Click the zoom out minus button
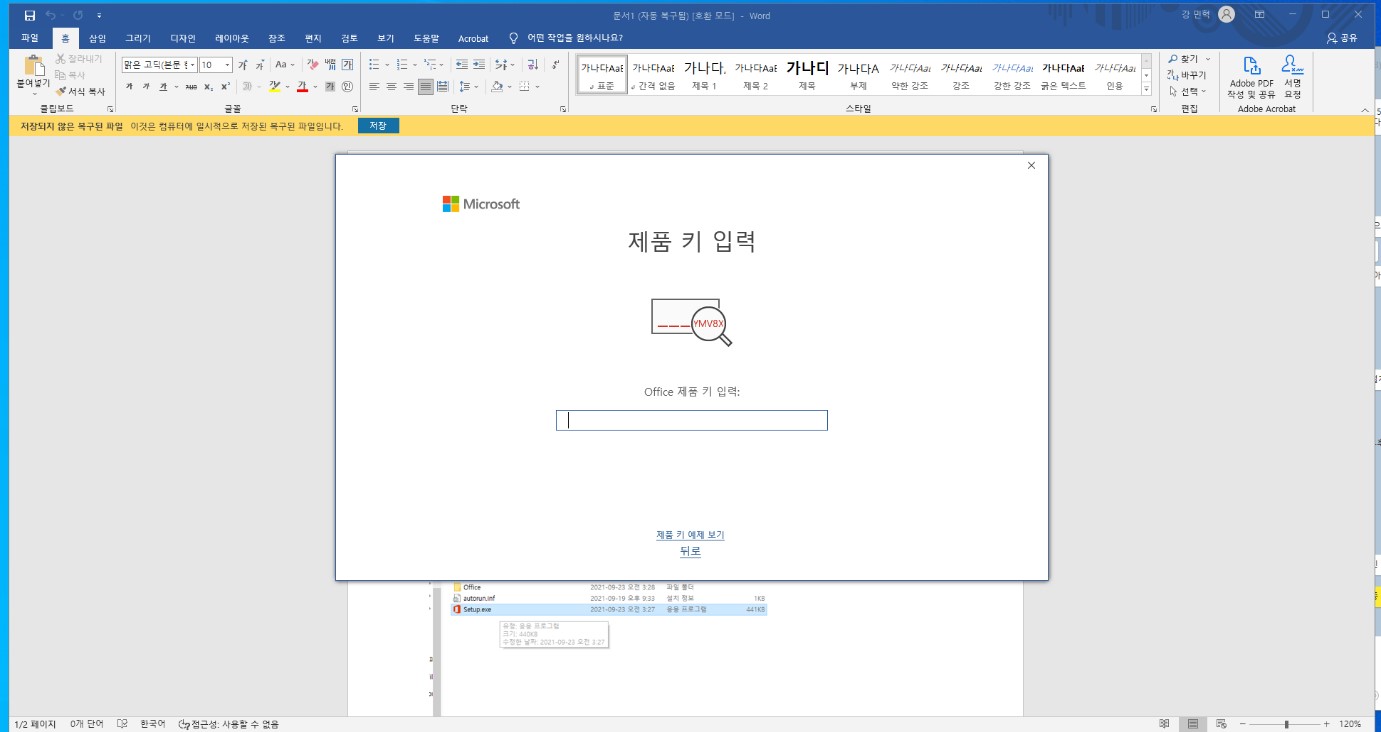 1245,723
